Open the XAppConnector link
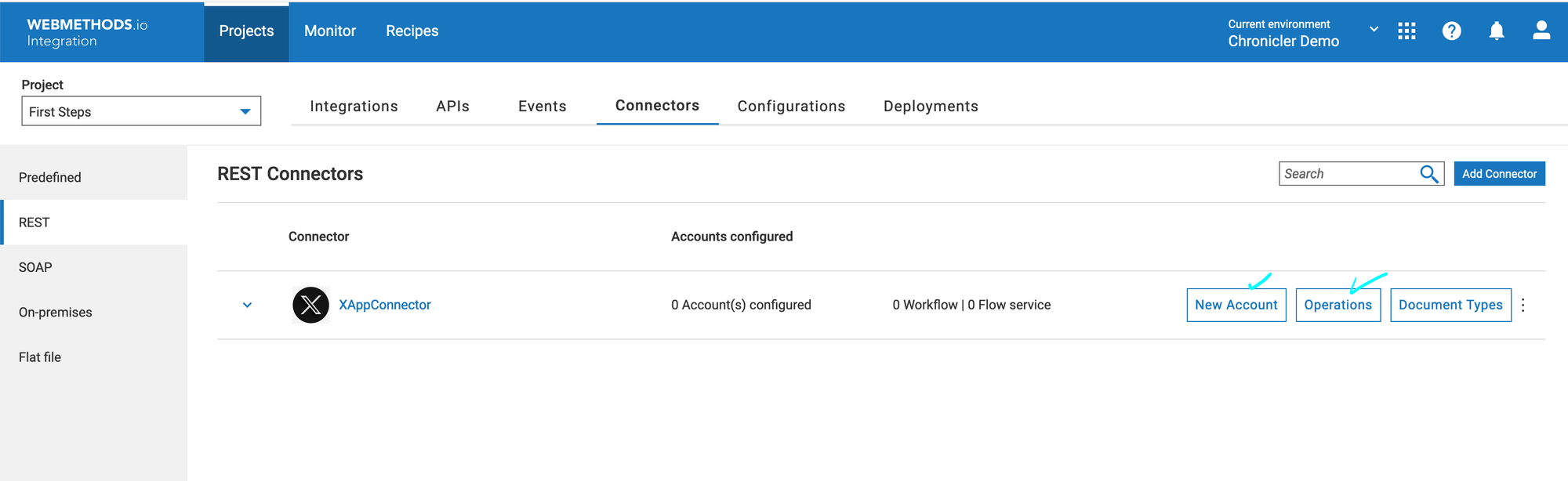 [x=385, y=306]
